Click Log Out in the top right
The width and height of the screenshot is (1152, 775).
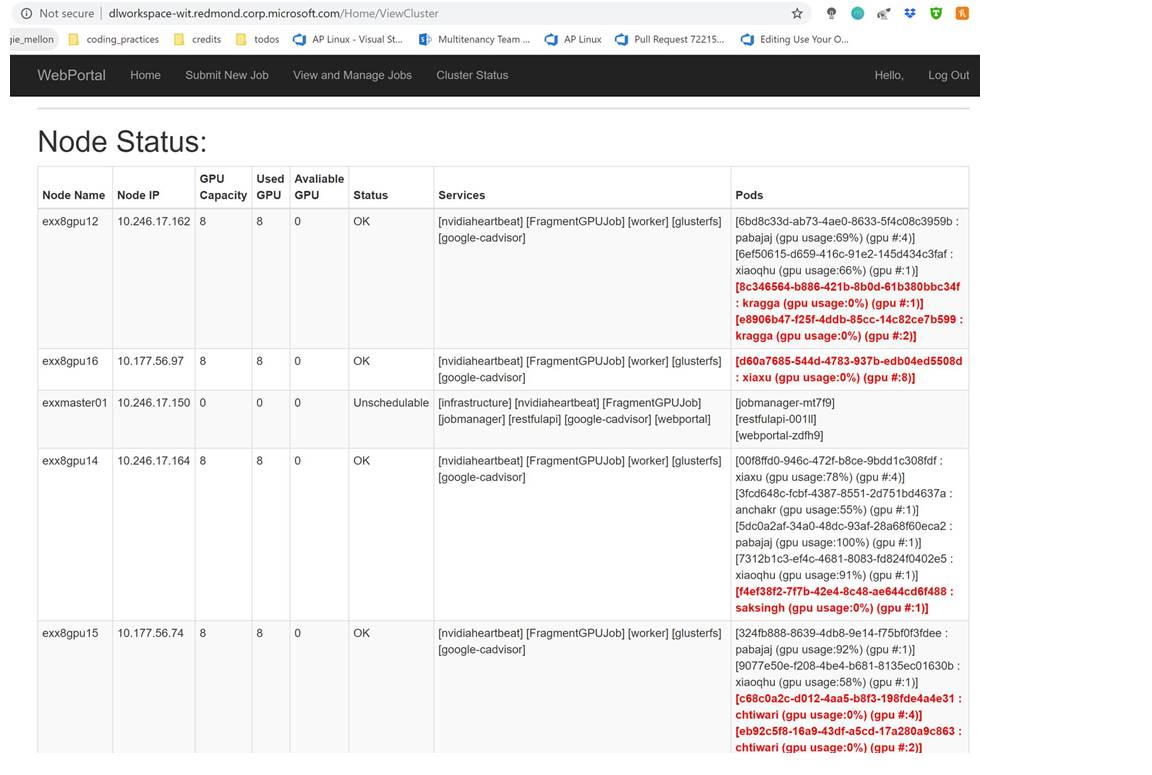tap(948, 75)
